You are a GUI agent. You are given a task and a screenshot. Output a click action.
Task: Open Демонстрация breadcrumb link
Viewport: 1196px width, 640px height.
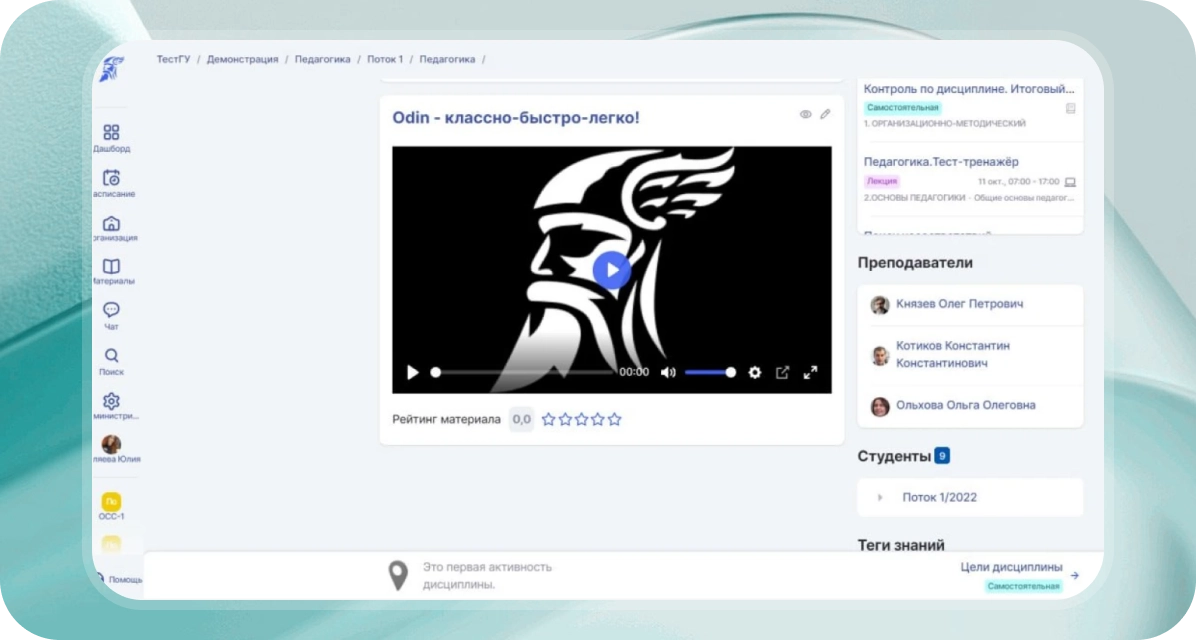click(243, 59)
